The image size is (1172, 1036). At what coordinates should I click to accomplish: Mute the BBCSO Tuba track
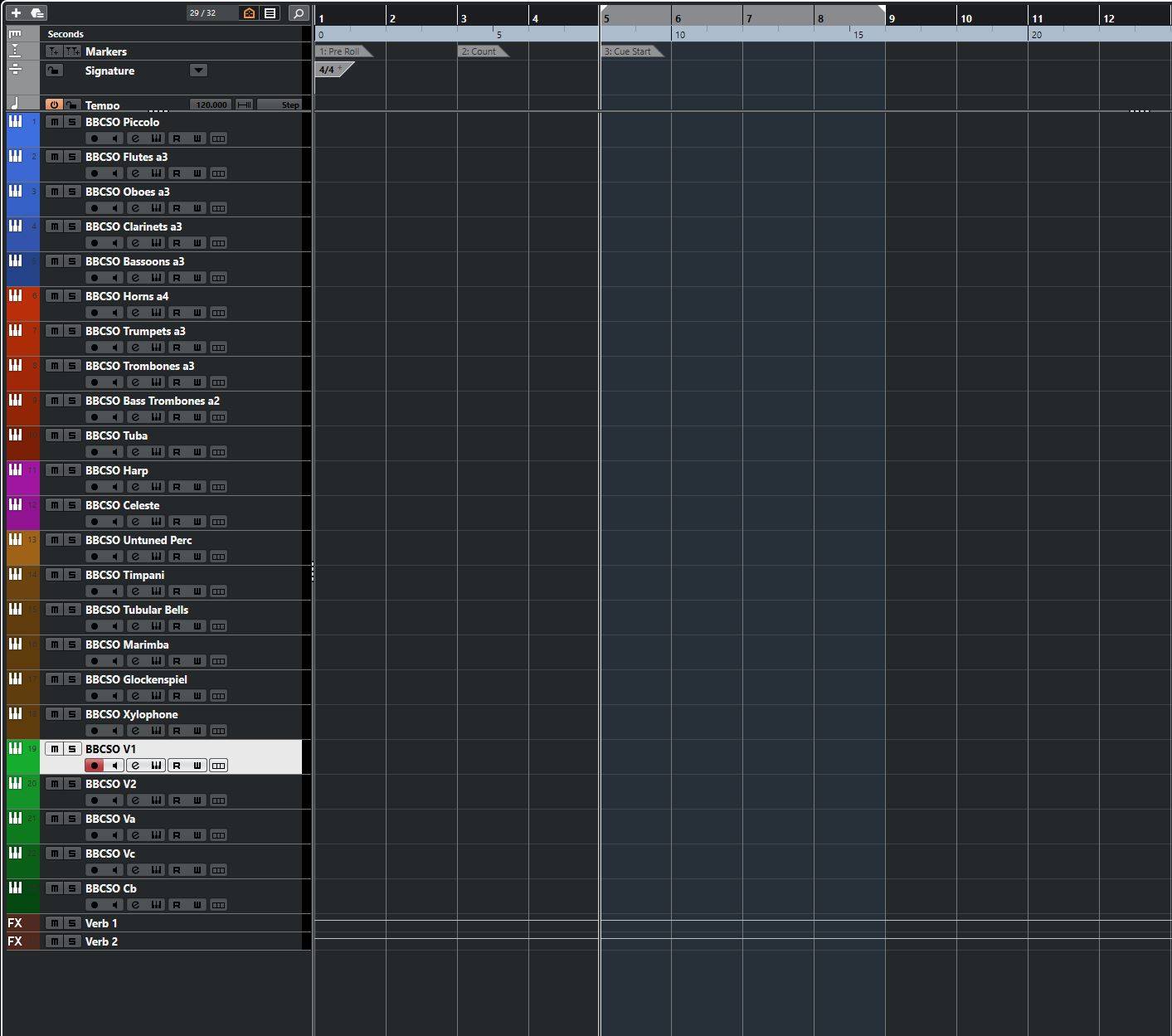click(54, 435)
